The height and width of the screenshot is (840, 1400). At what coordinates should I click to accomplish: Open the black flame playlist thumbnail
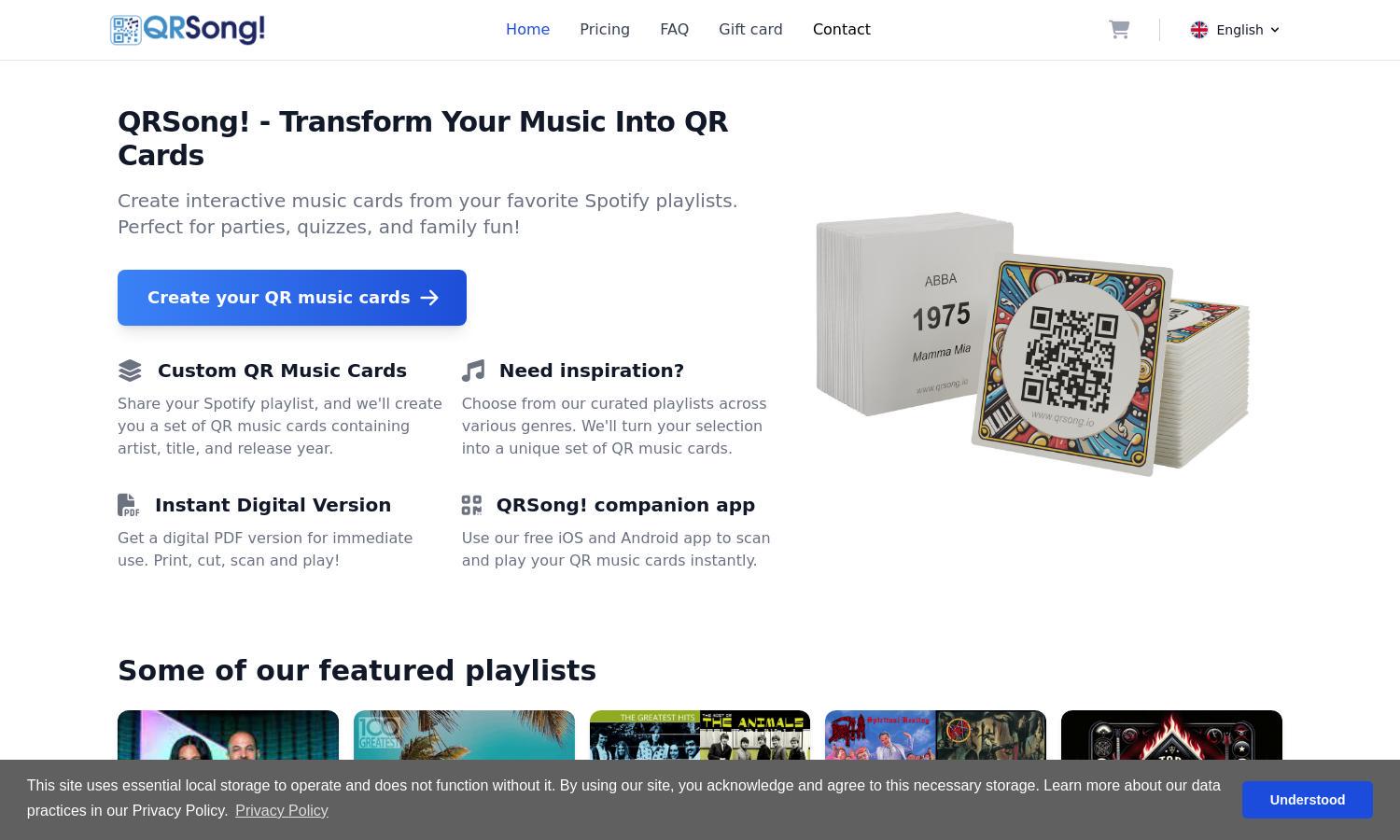1171,735
